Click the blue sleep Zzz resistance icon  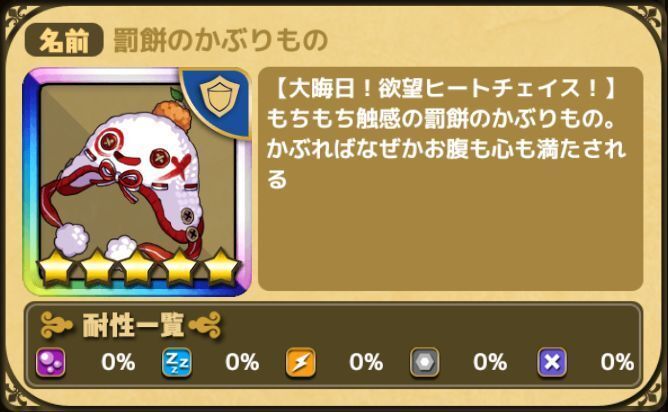coord(176,363)
